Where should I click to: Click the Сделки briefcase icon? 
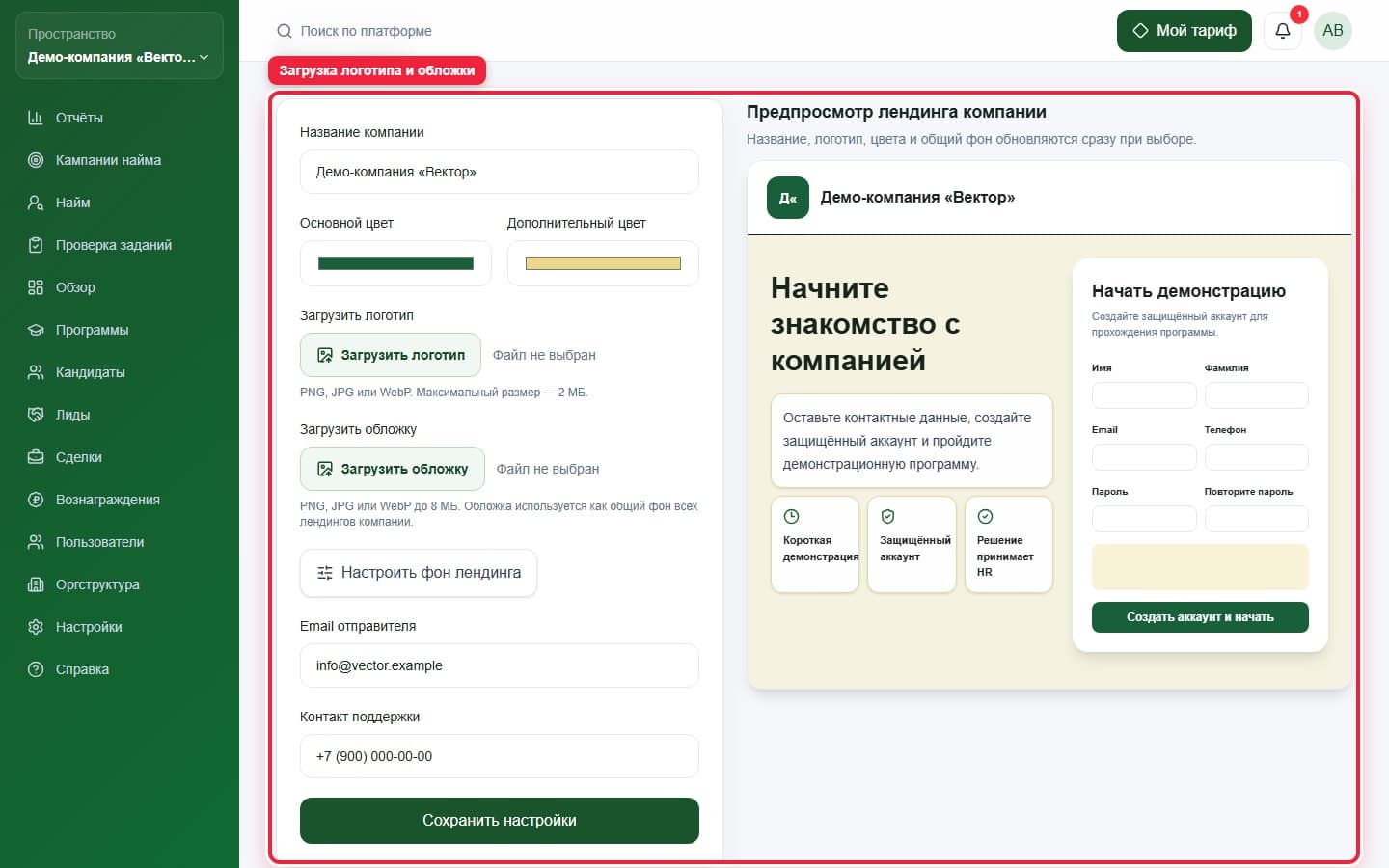coord(36,457)
